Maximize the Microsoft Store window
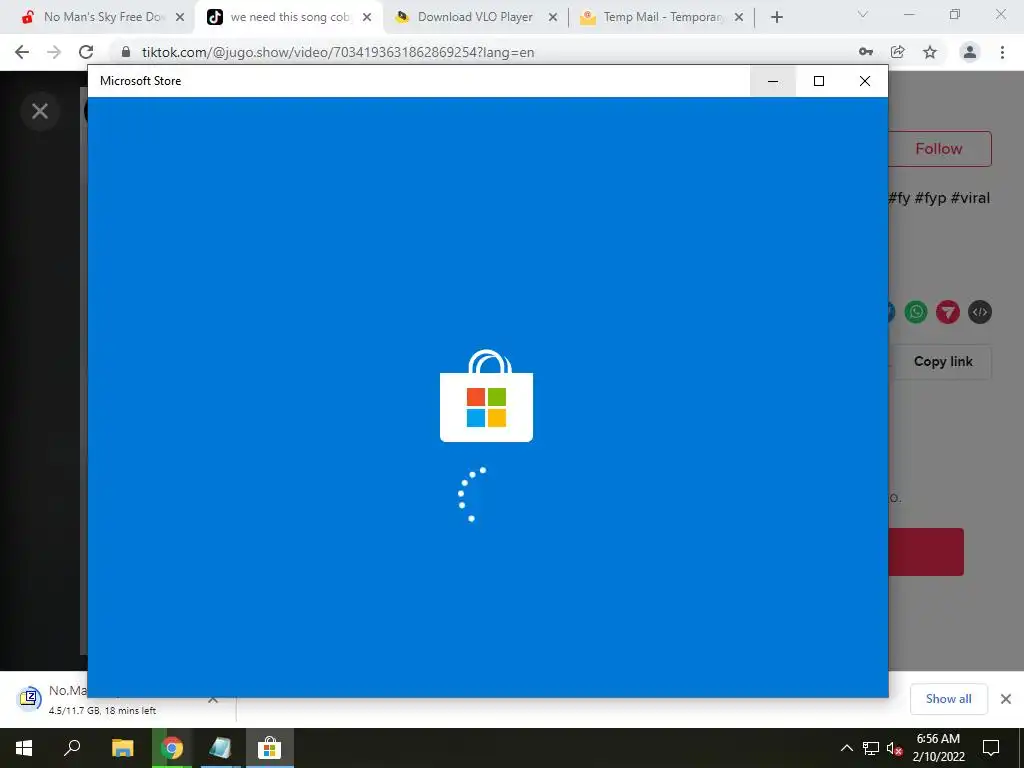Viewport: 1024px width, 768px height. point(819,81)
